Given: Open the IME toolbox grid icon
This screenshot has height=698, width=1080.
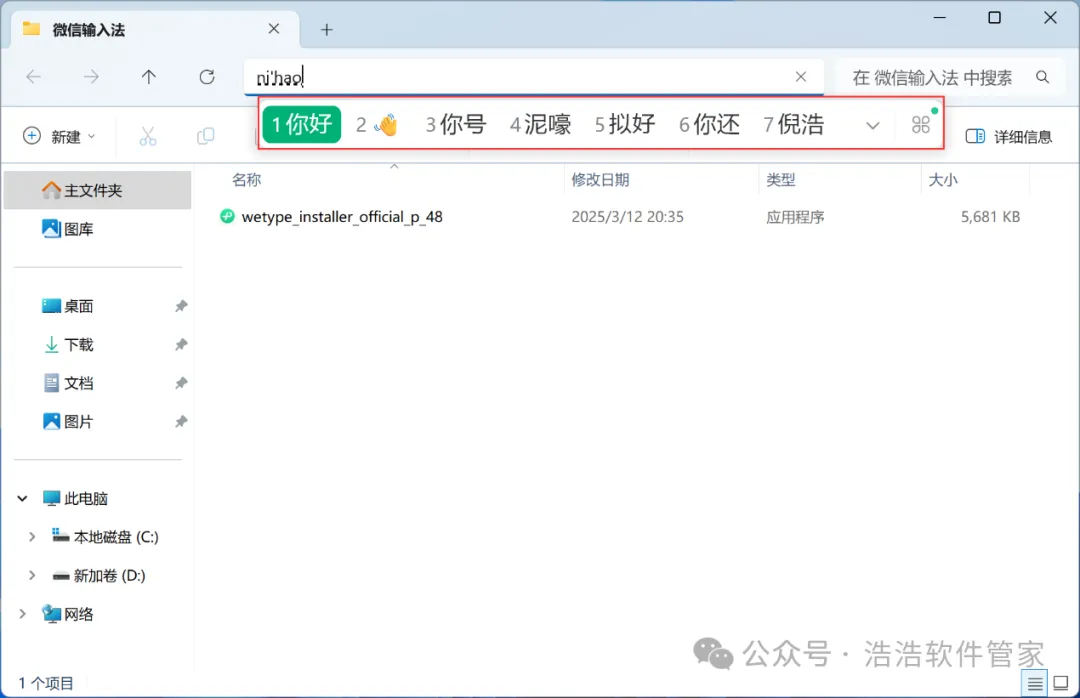Looking at the screenshot, I should pos(921,125).
